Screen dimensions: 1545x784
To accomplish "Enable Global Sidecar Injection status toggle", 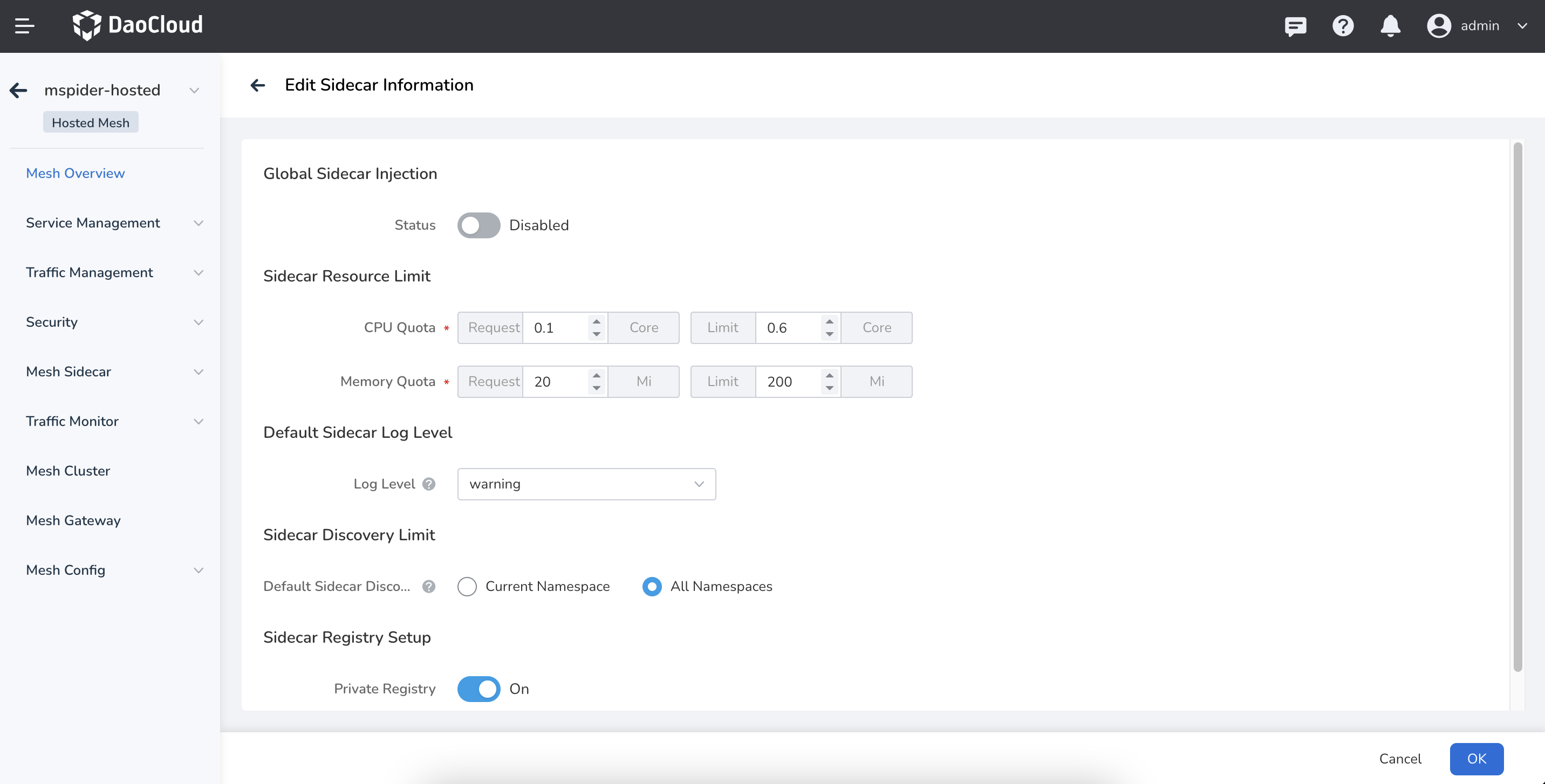I will 478,225.
